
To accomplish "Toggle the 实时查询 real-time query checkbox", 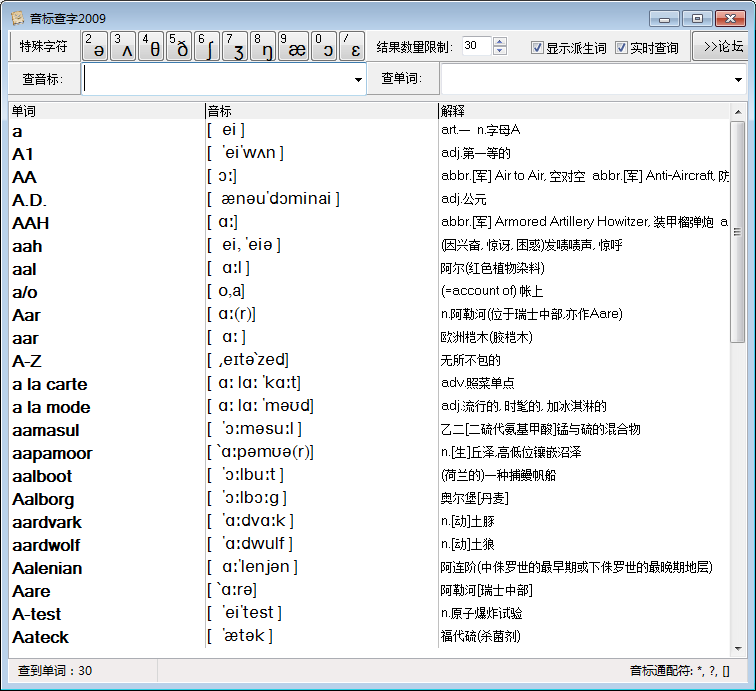I will tap(647, 48).
